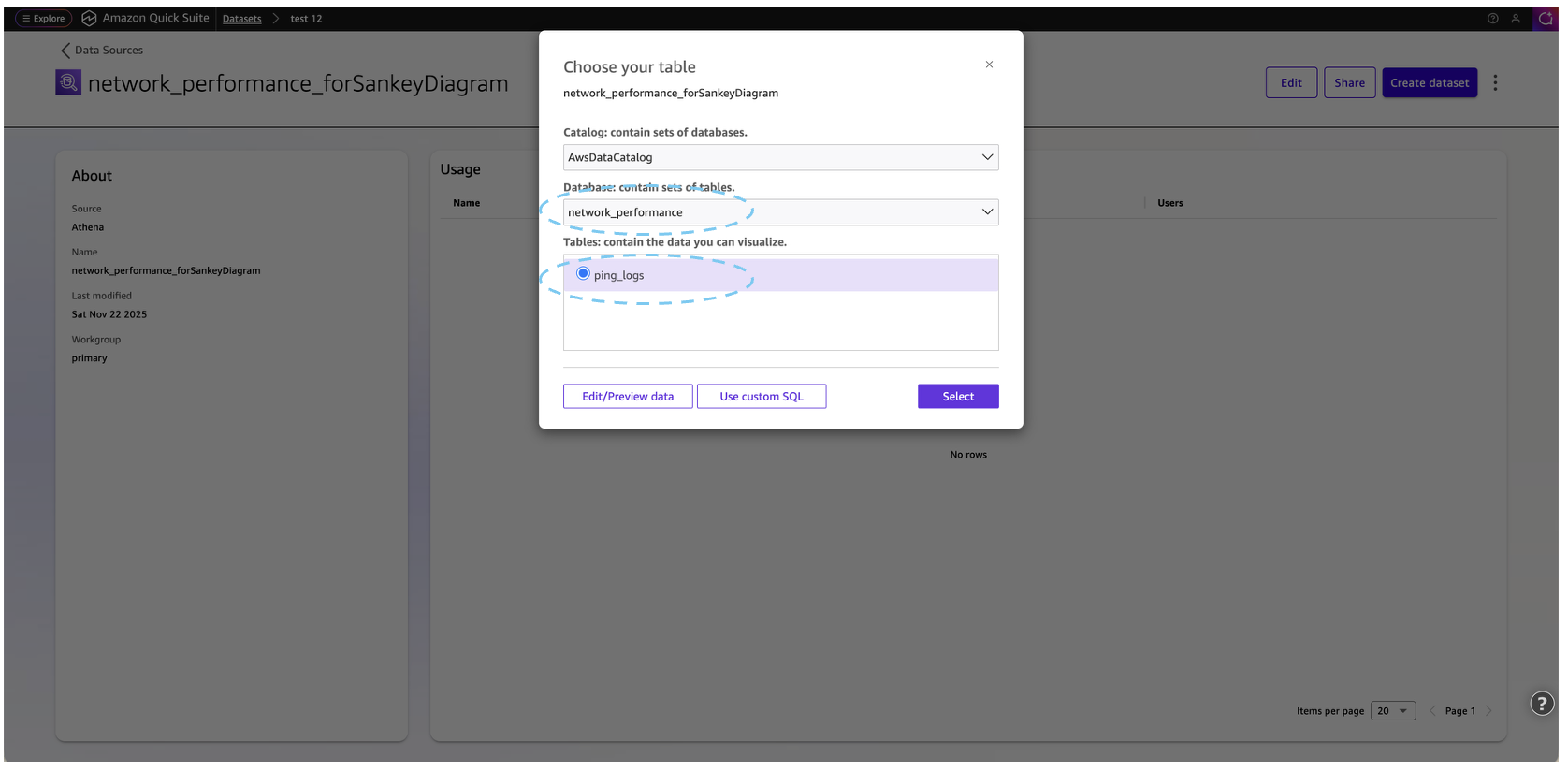This screenshot has height=771, width=1568.
Task: Click the Share button
Action: 1349,83
